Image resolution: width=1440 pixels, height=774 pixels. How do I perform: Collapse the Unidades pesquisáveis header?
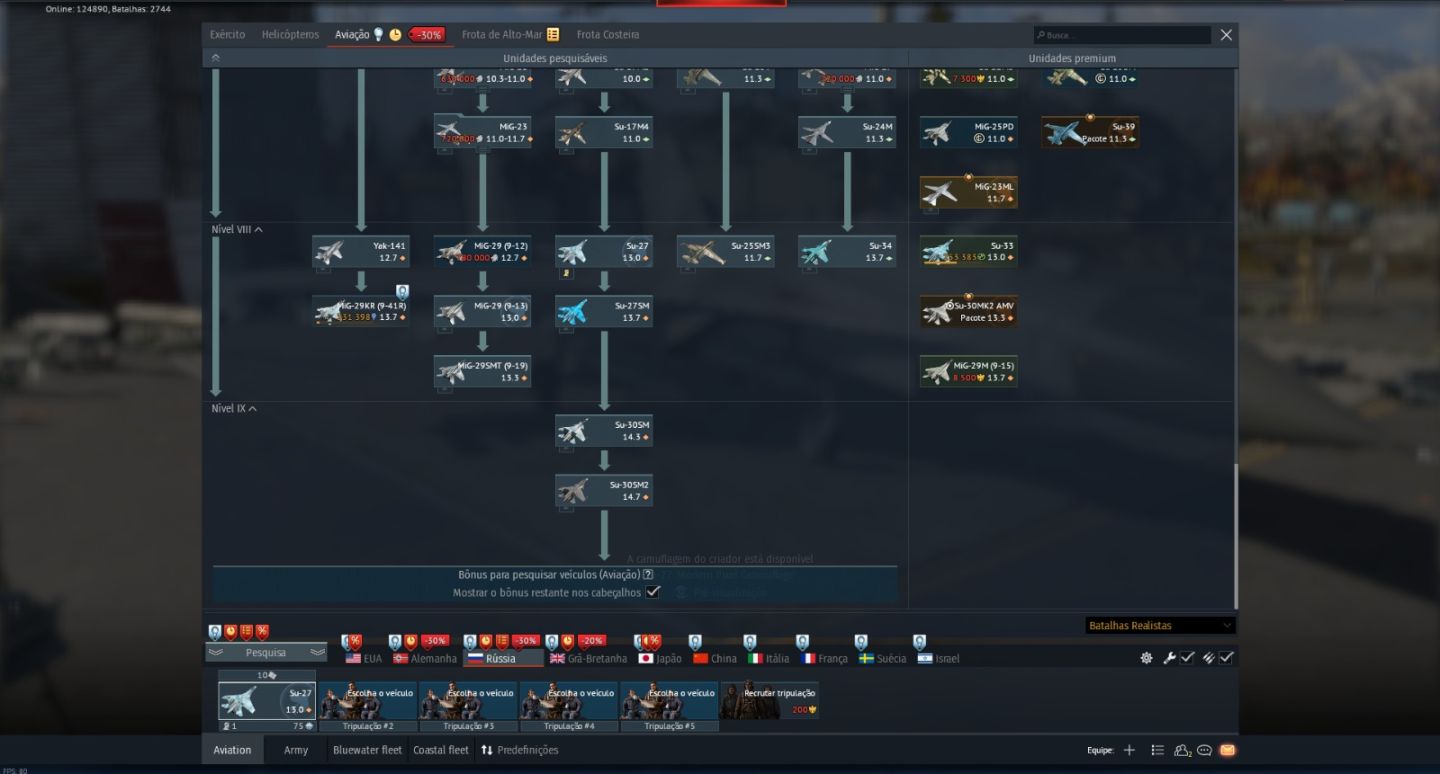(x=215, y=58)
